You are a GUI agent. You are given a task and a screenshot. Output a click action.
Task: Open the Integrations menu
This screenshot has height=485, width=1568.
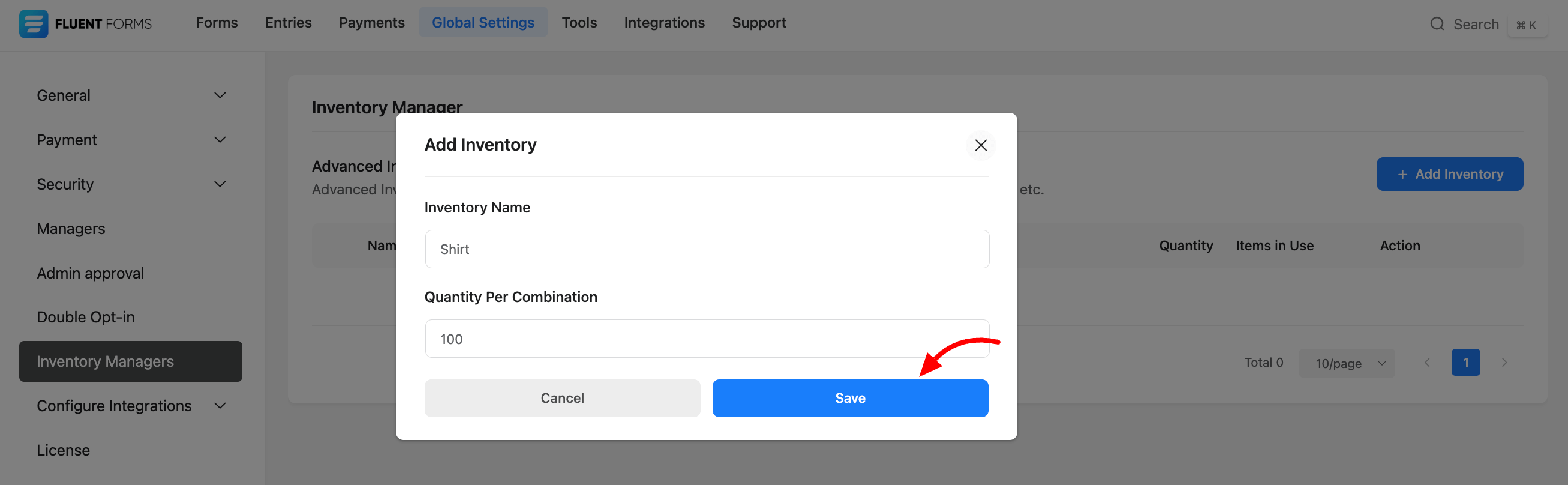[x=664, y=23]
